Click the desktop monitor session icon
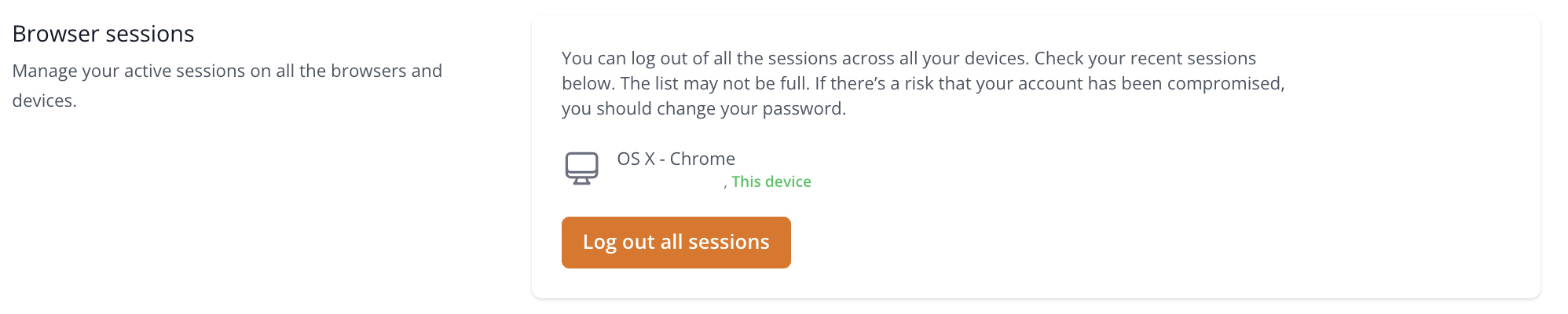This screenshot has width=1568, height=314. pyautogui.click(x=581, y=169)
